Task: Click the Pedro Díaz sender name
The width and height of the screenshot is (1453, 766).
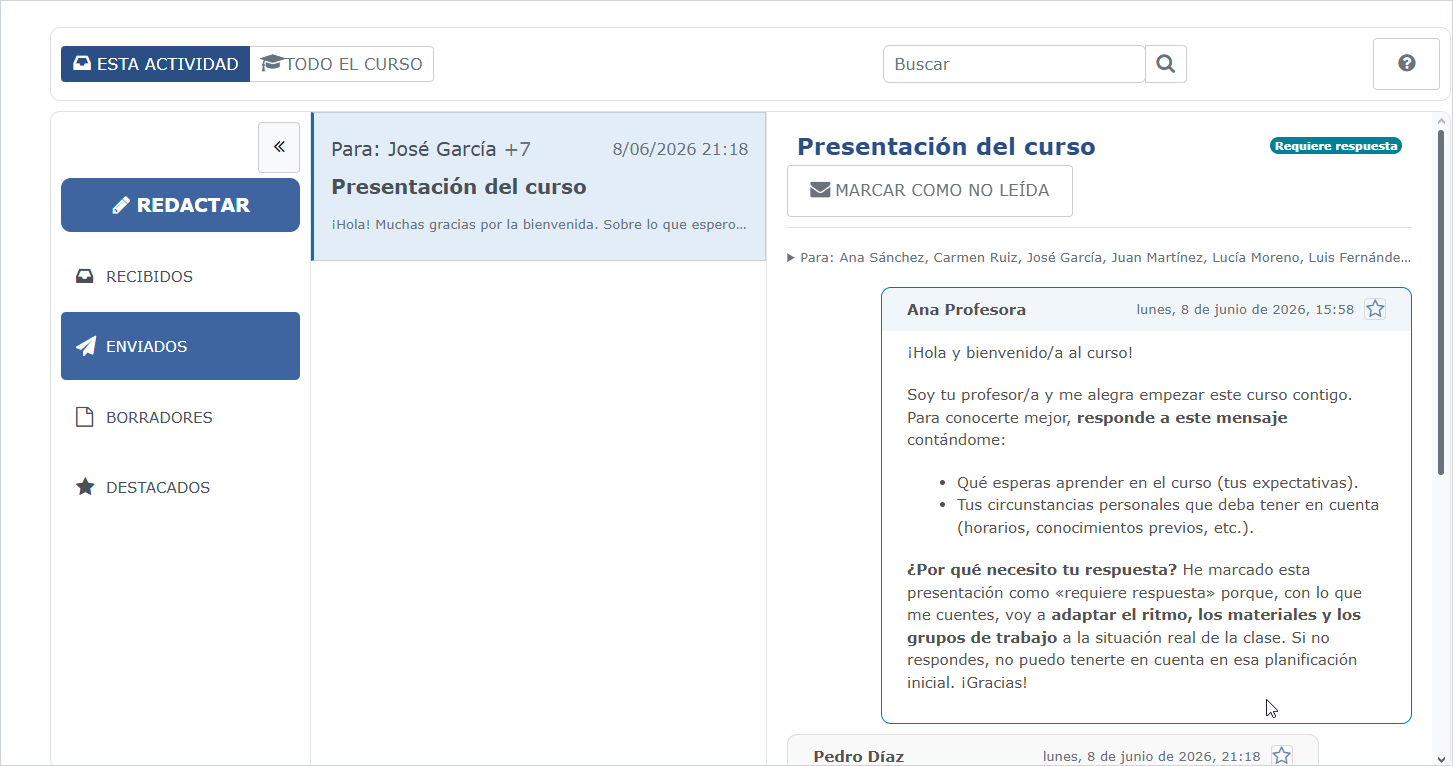Action: (x=858, y=757)
